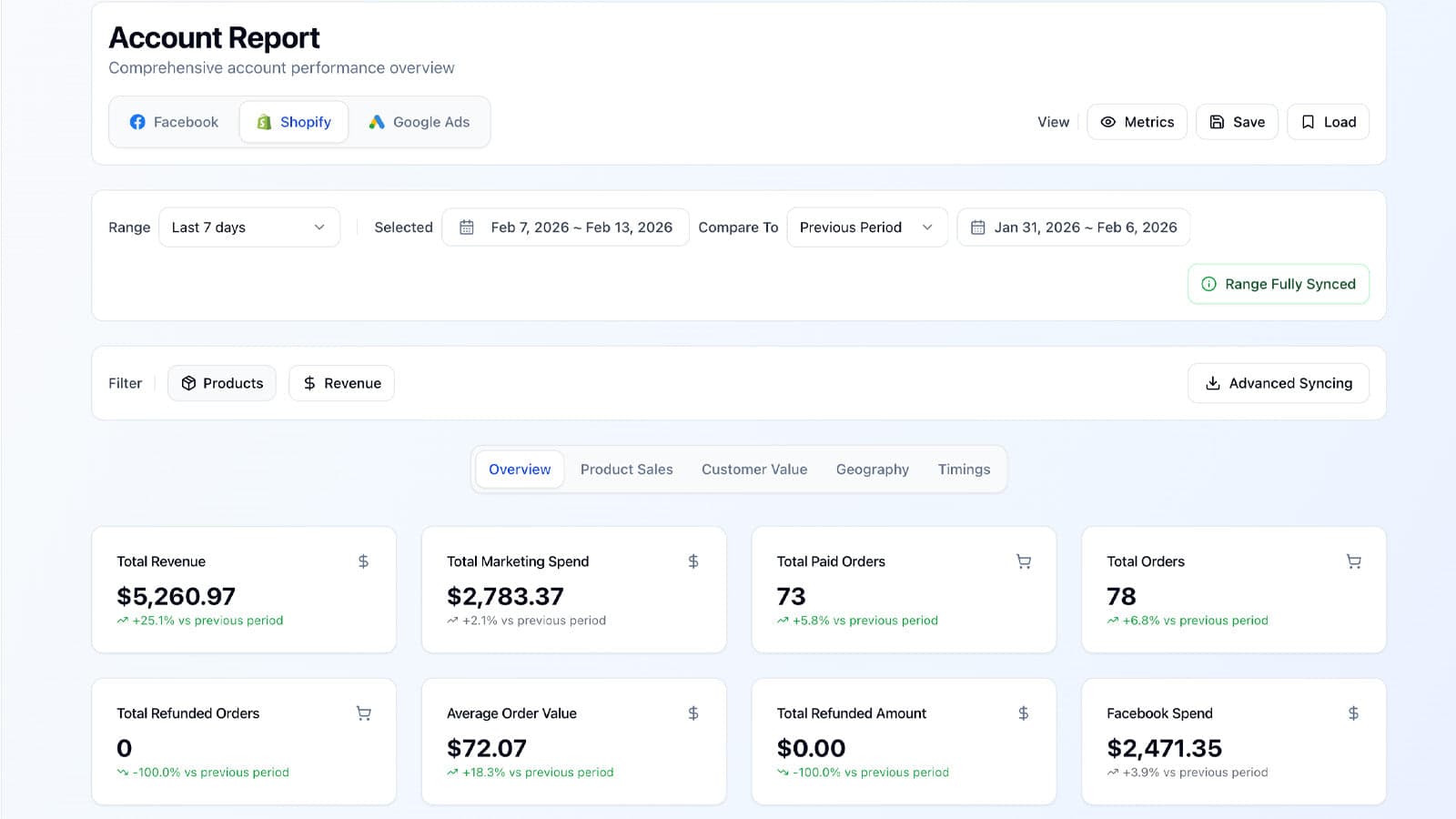This screenshot has height=819, width=1456.
Task: Open the selected date range Feb 7 – Feb 13 picker
Action: tap(566, 227)
